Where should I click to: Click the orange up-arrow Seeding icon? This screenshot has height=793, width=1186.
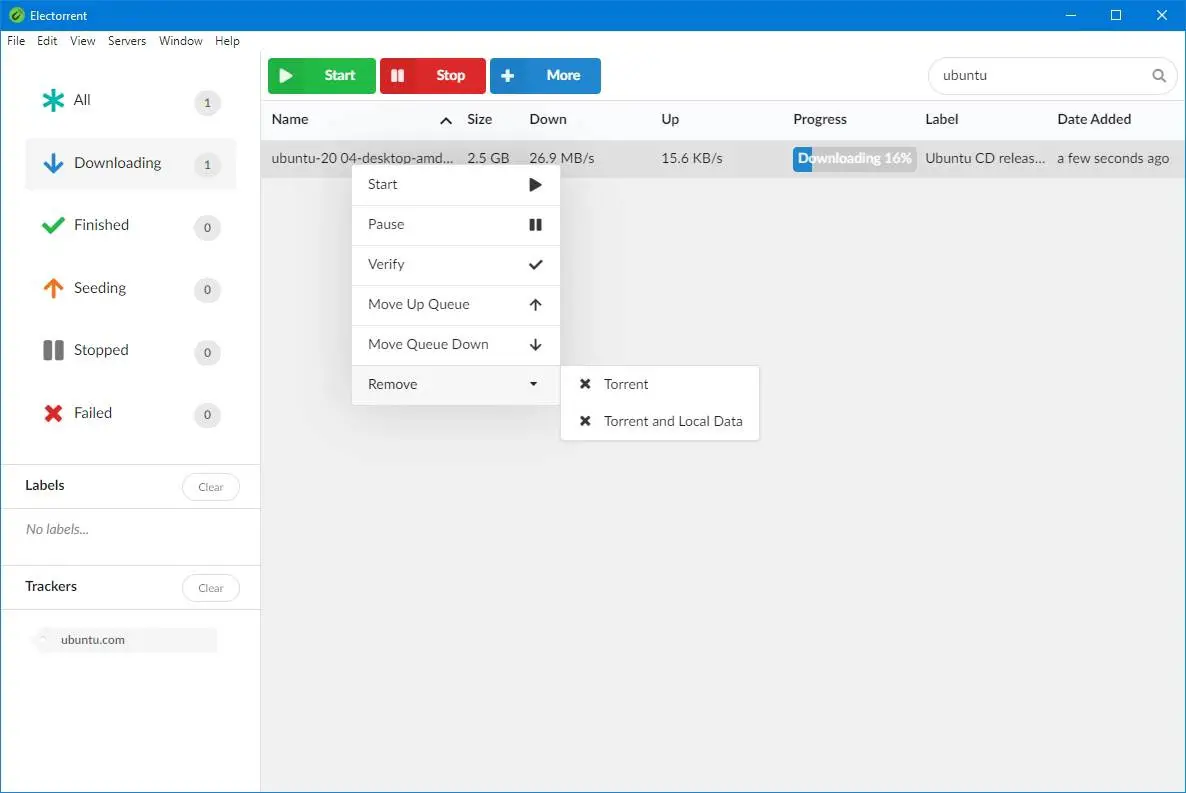coord(53,288)
